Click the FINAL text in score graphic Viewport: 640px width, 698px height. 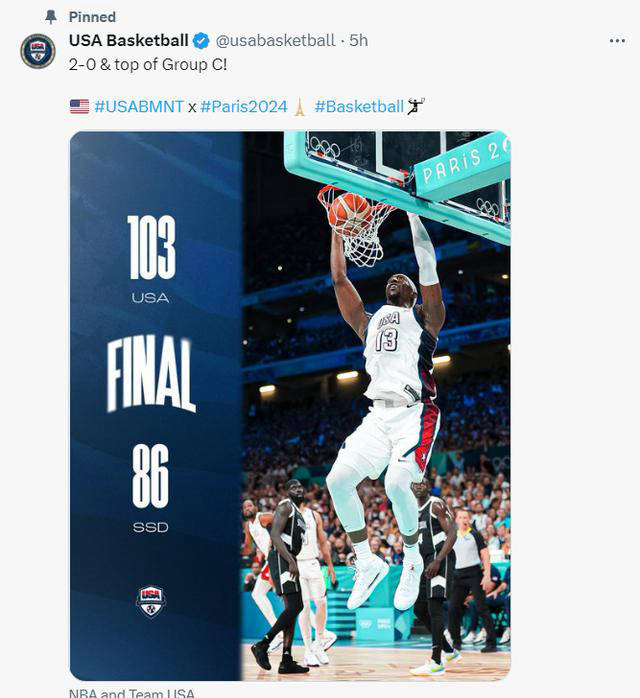pyautogui.click(x=151, y=374)
